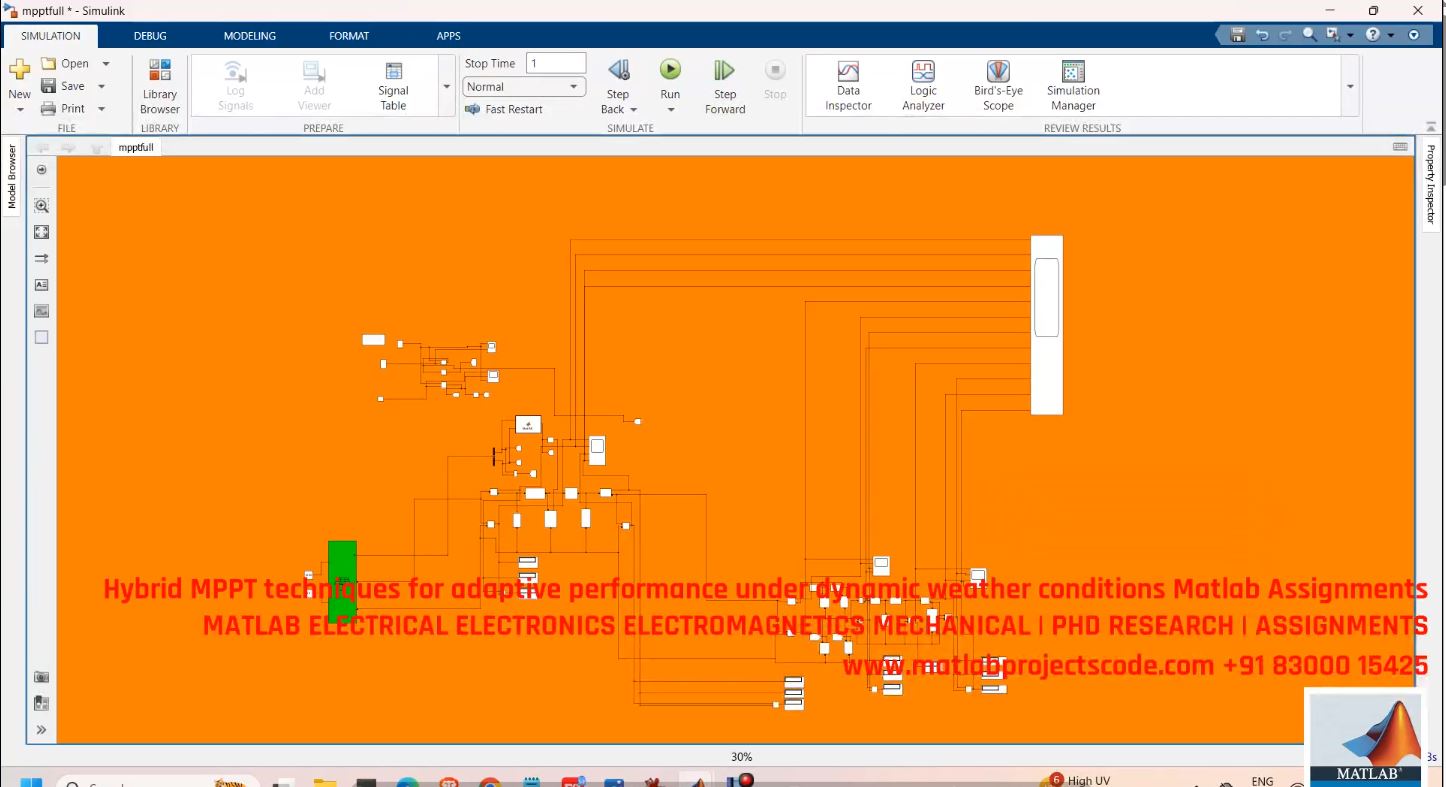Open the Logic Analyzer
The image size is (1446, 787).
click(922, 85)
